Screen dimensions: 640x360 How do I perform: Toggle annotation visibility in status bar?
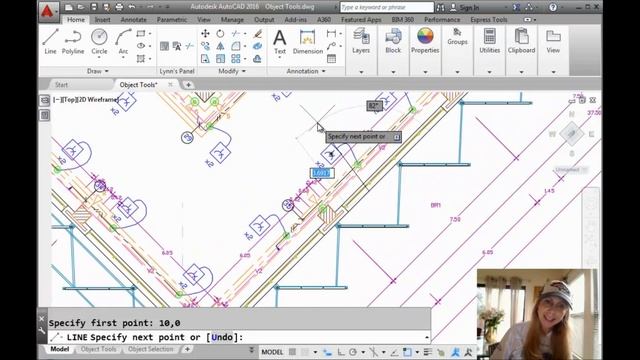click(456, 352)
